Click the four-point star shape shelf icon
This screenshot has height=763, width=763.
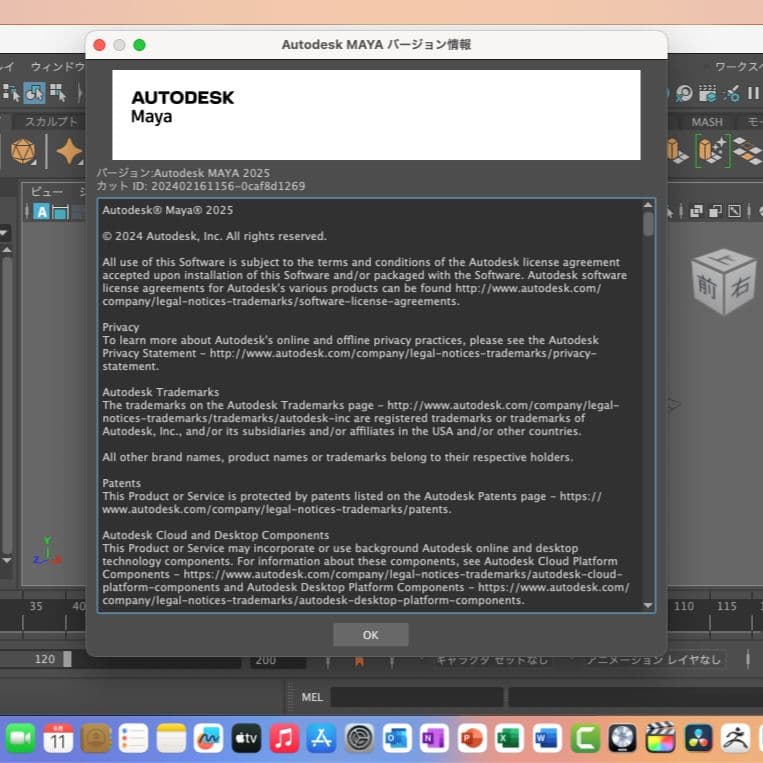tap(69, 152)
